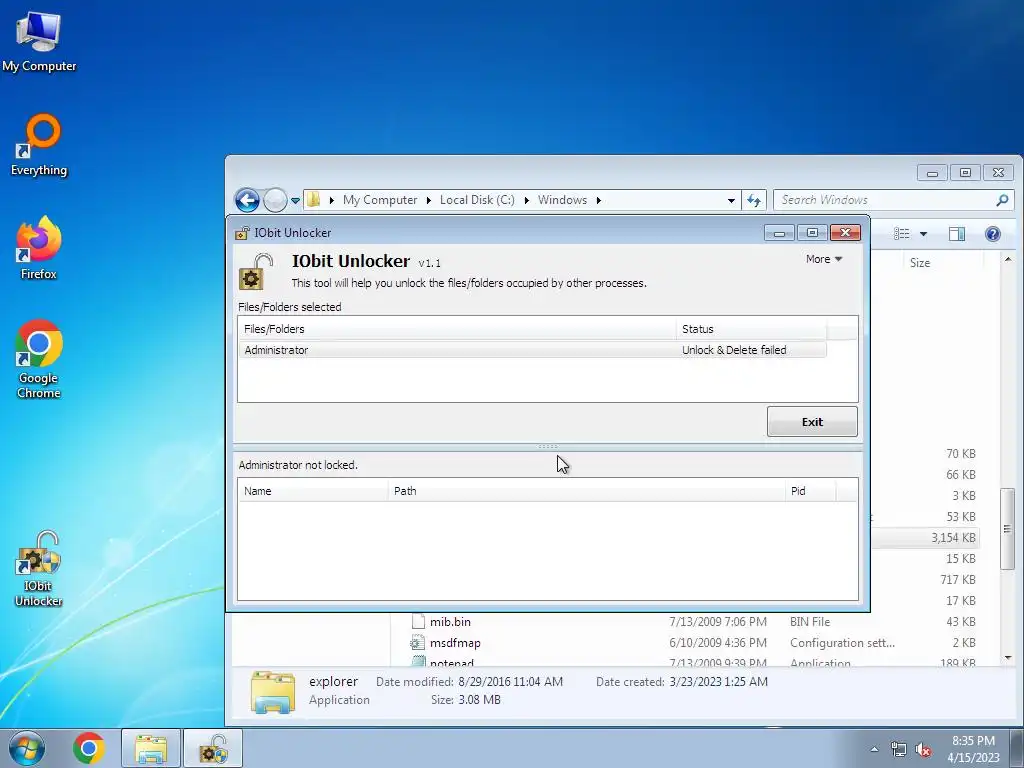1024x768 pixels.
Task: Click the Explorer forward arrow button
Action: (275, 200)
